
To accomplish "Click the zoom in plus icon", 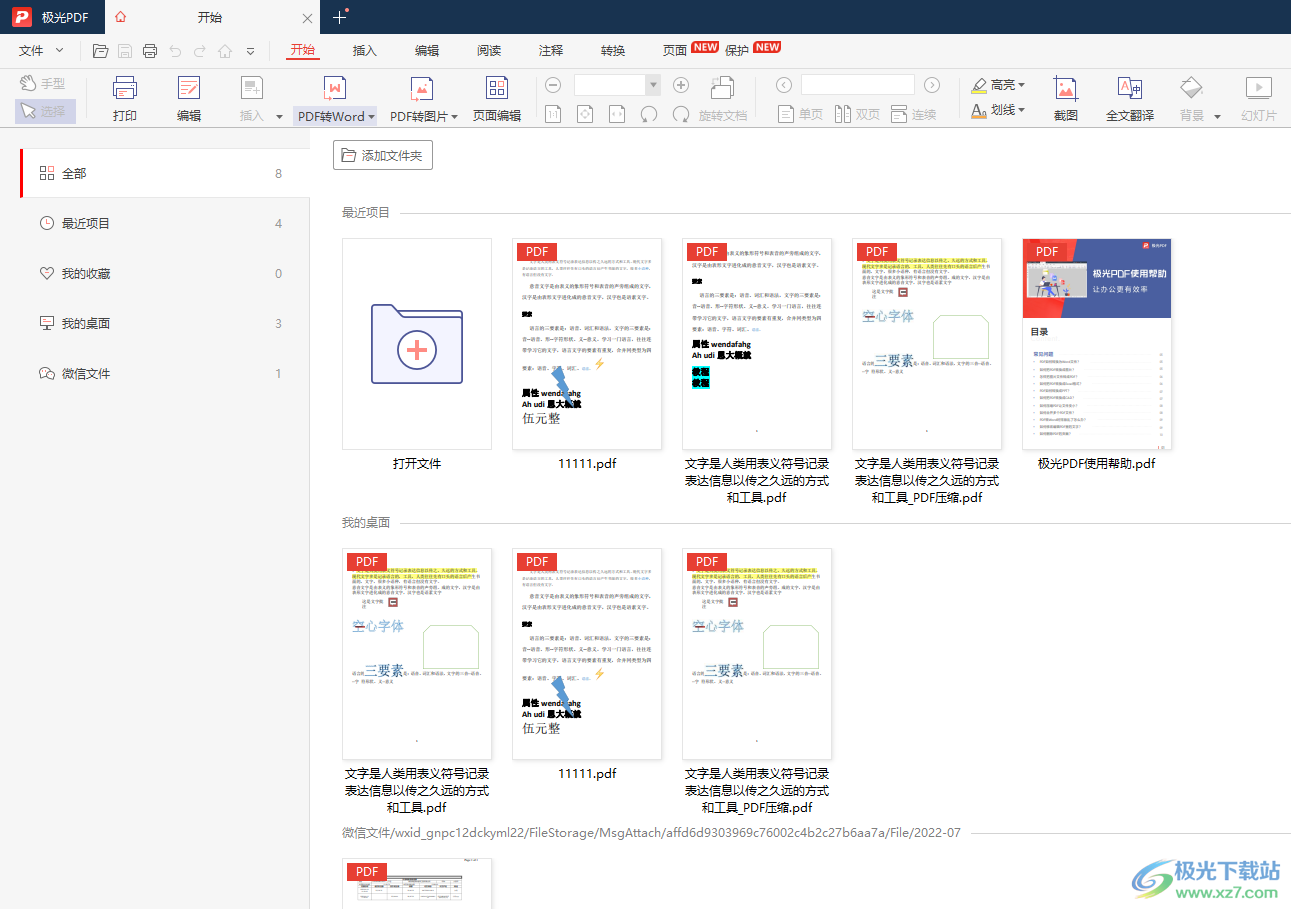I will click(x=681, y=86).
